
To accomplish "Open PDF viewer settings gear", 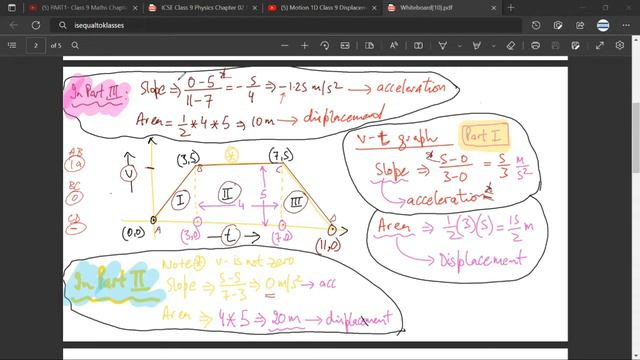I will point(620,45).
